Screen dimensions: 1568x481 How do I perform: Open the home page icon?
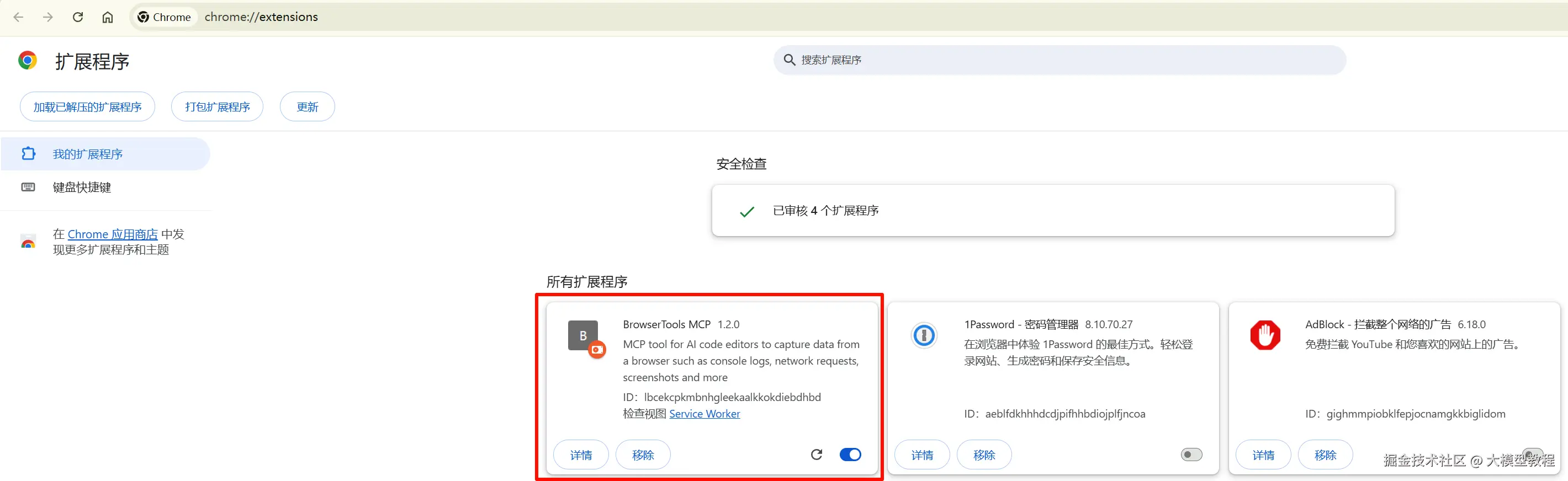click(x=107, y=17)
